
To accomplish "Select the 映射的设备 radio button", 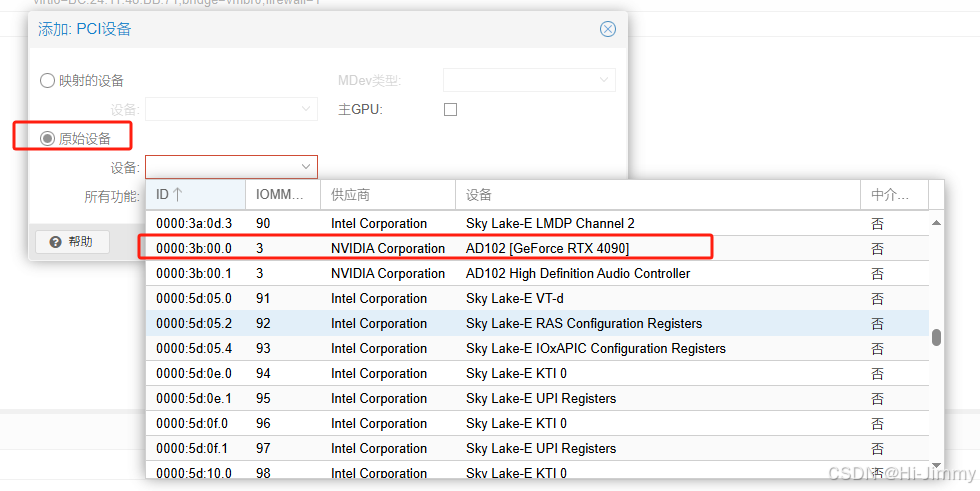I will pyautogui.click(x=48, y=81).
